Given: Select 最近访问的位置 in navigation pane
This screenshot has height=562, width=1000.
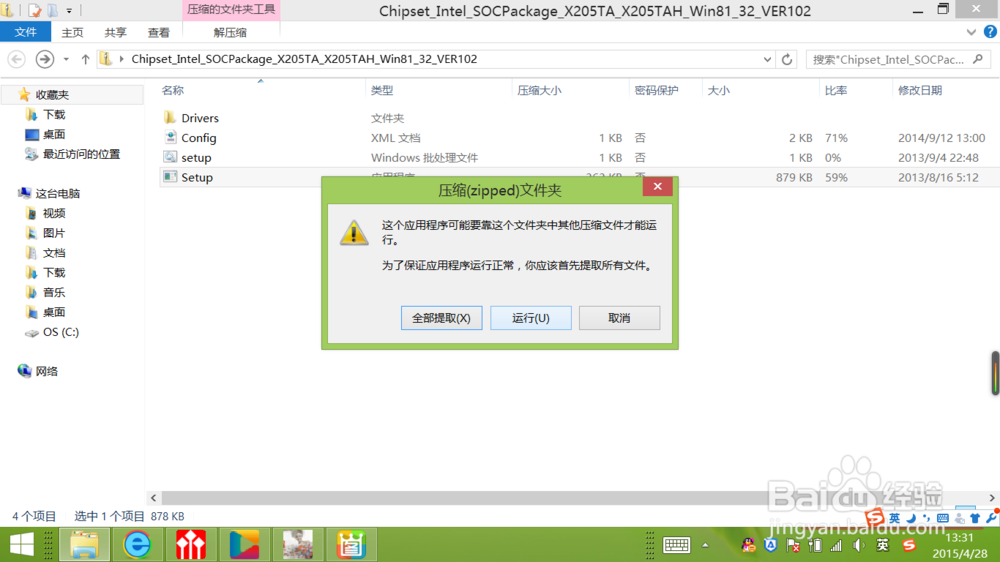Looking at the screenshot, I should tap(81, 154).
